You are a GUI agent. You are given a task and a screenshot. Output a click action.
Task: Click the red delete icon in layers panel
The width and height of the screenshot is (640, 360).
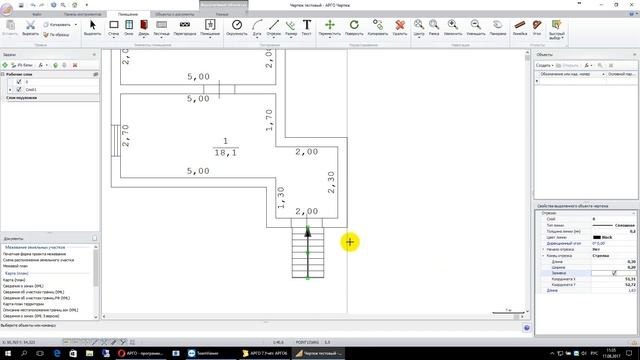(75, 65)
